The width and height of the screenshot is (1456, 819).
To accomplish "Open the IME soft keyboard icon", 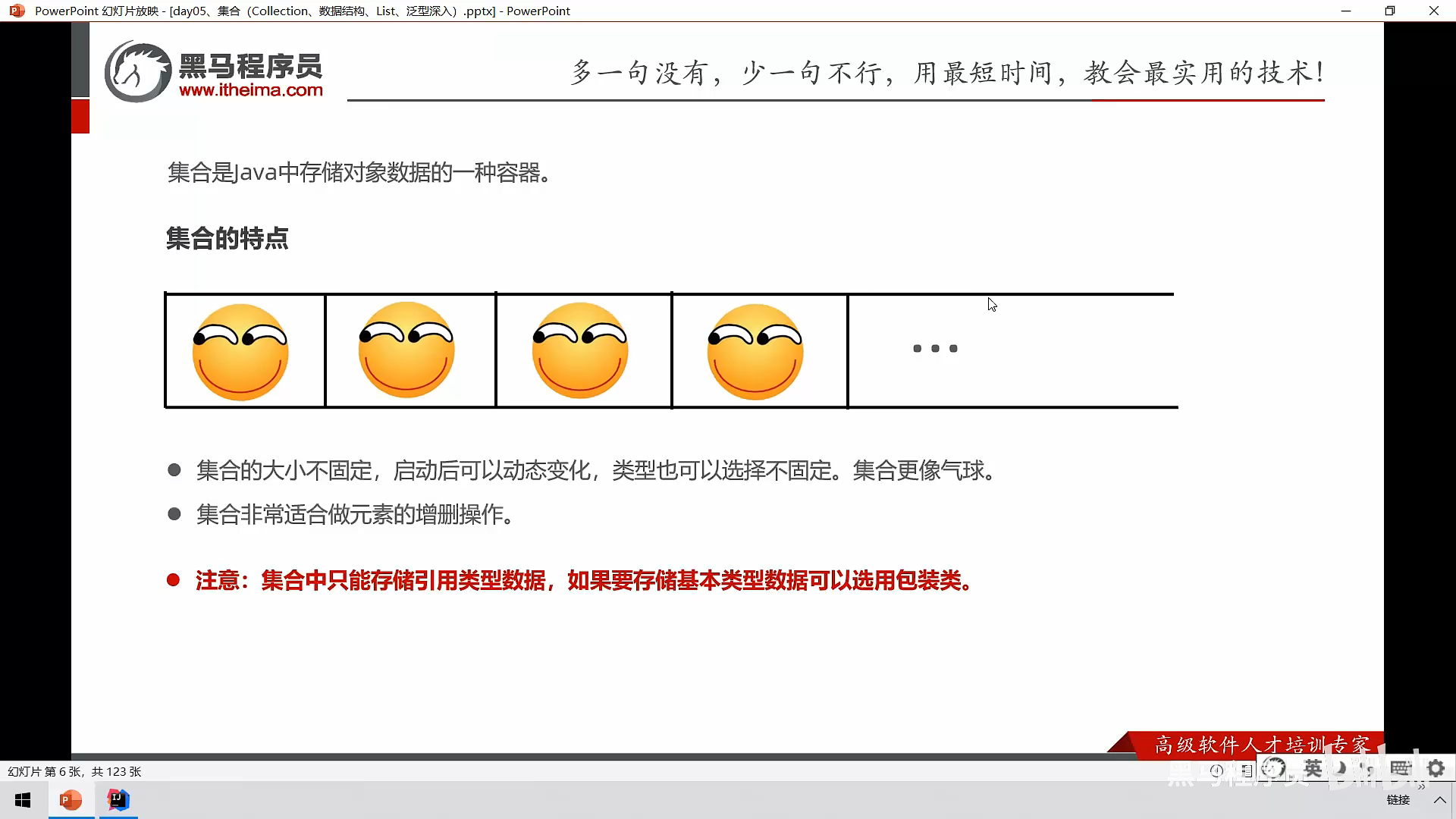I will [1400, 768].
